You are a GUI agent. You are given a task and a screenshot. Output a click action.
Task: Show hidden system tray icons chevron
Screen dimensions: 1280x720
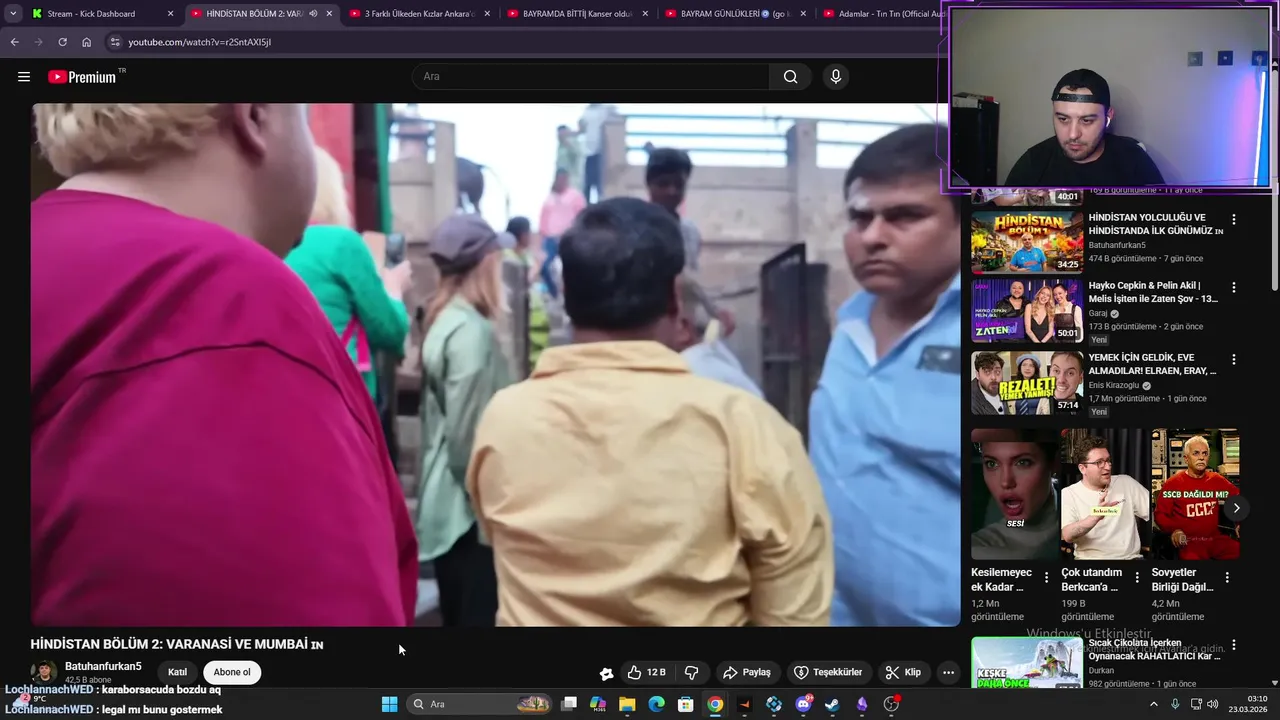1153,704
